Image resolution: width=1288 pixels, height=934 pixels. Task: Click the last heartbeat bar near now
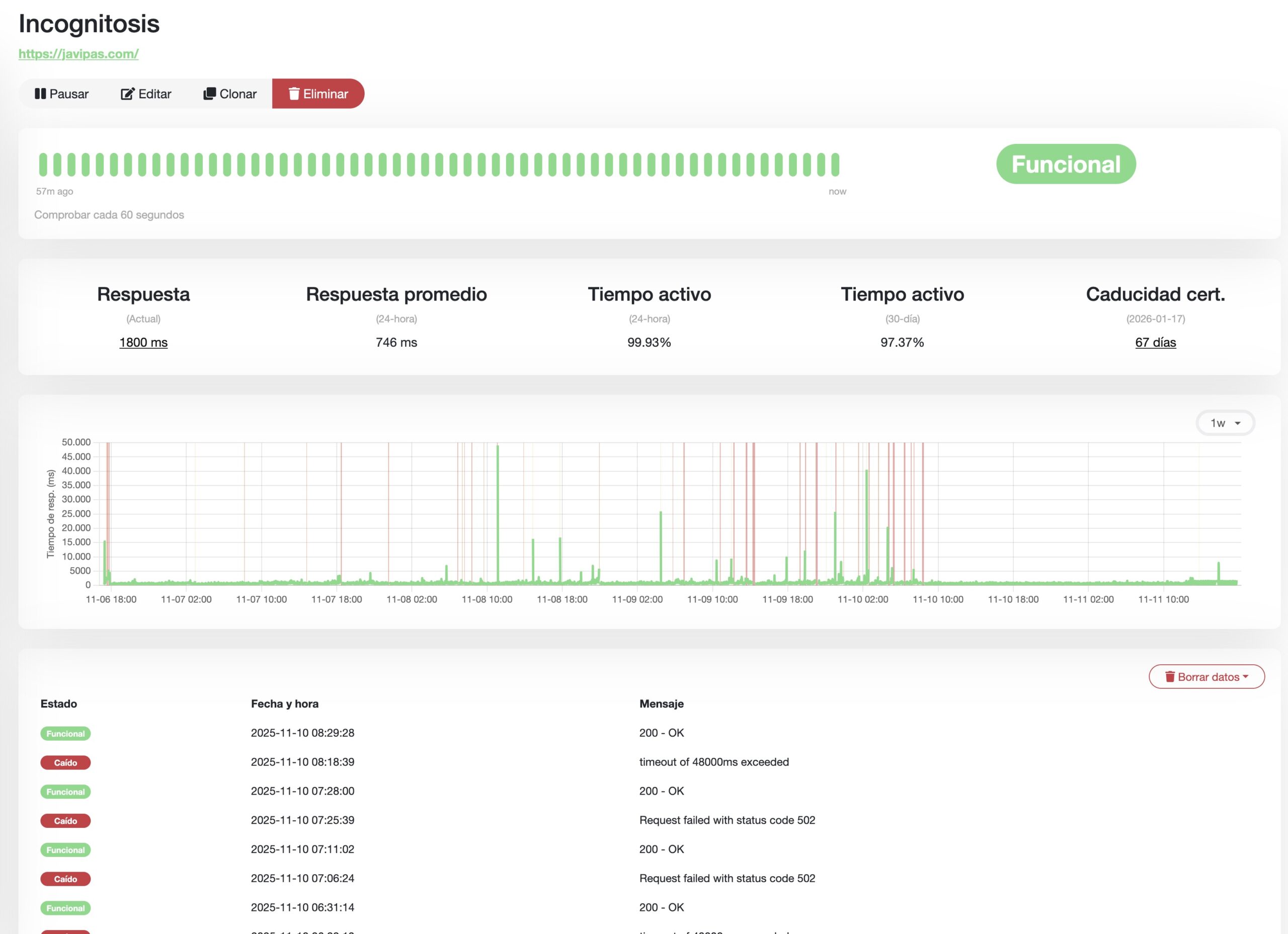[835, 165]
